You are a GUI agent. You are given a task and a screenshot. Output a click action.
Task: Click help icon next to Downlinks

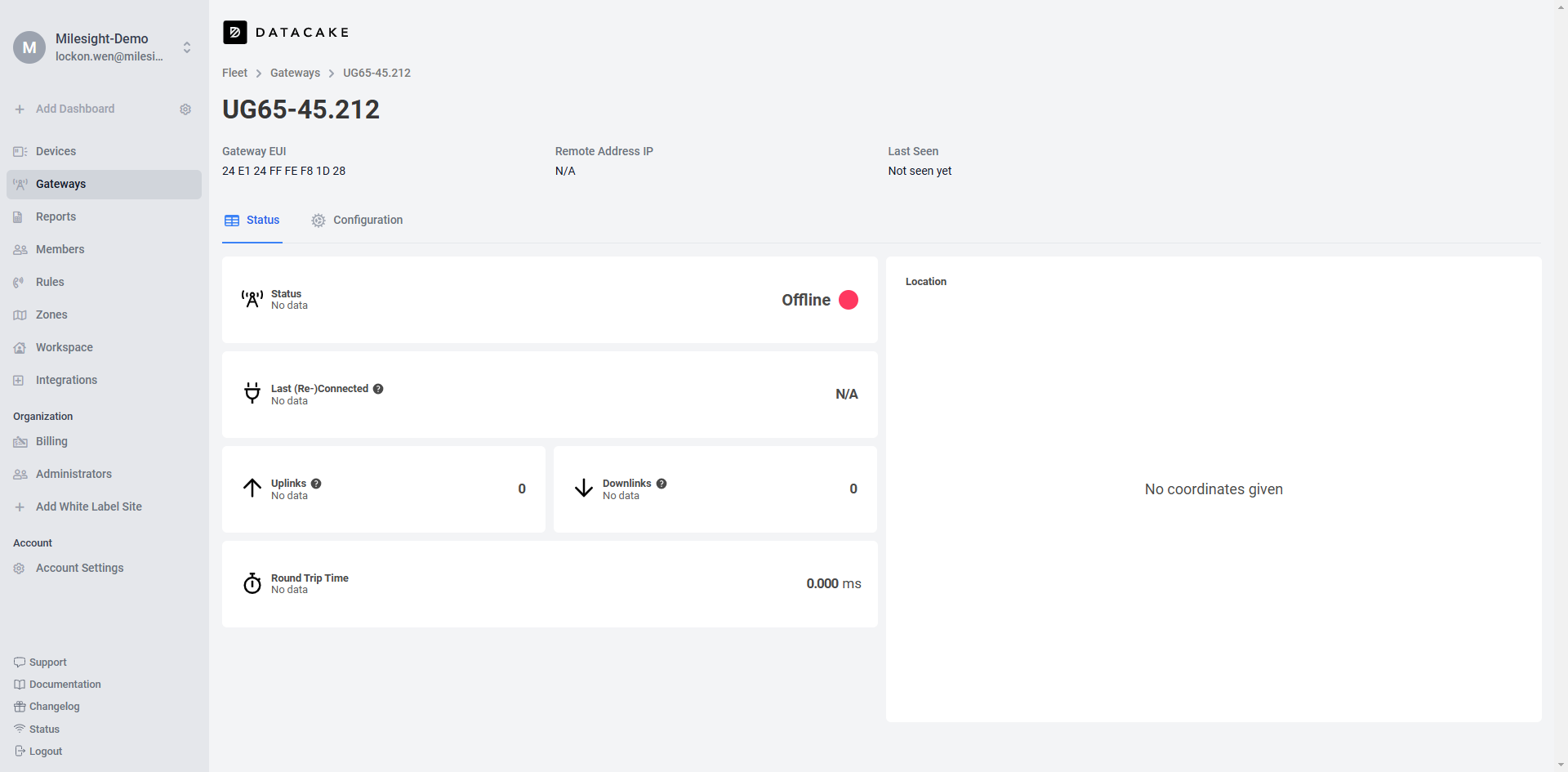click(x=661, y=484)
